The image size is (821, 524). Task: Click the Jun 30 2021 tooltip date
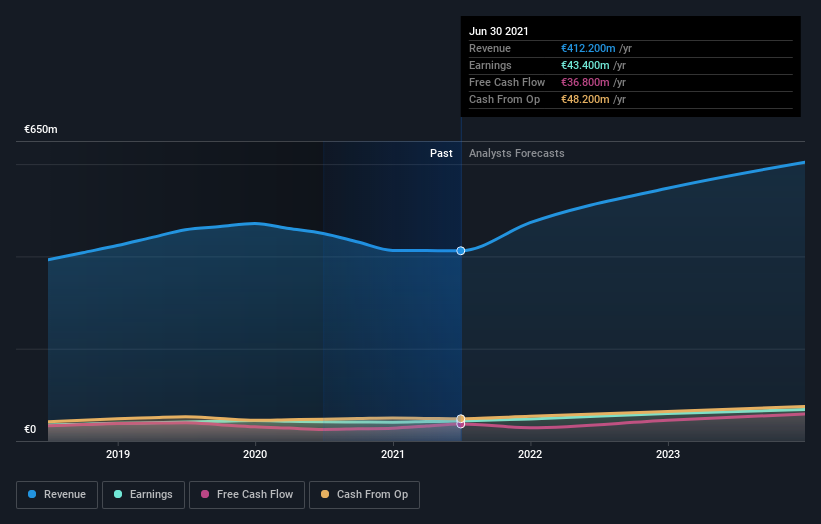coord(498,31)
